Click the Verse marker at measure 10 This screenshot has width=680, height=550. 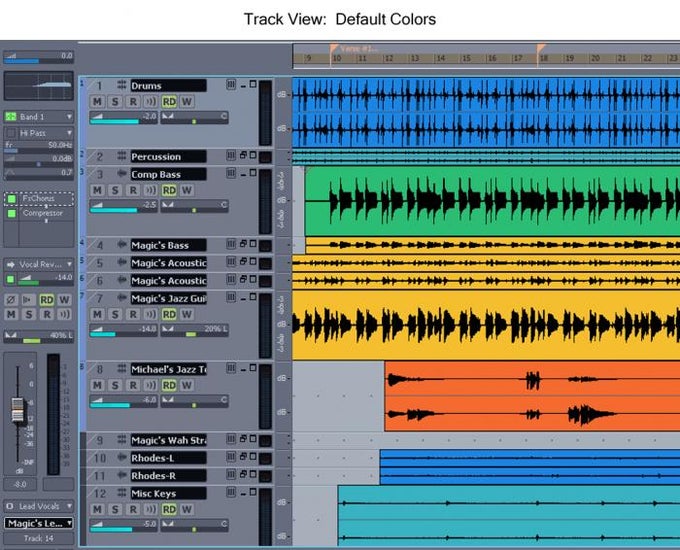click(333, 47)
